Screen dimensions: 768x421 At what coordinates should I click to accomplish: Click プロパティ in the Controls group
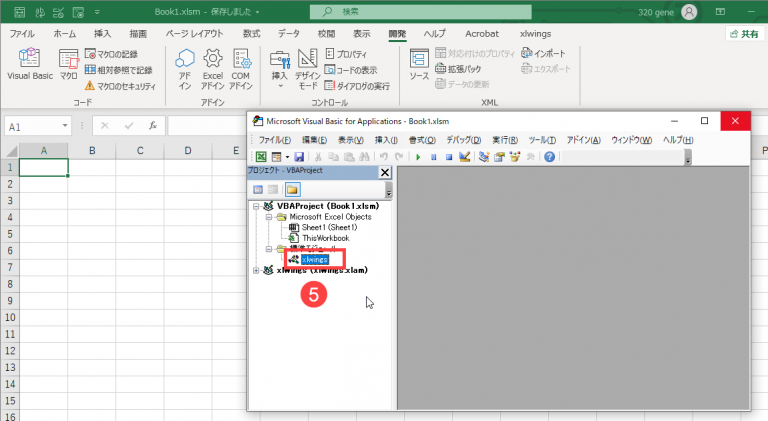tap(346, 54)
